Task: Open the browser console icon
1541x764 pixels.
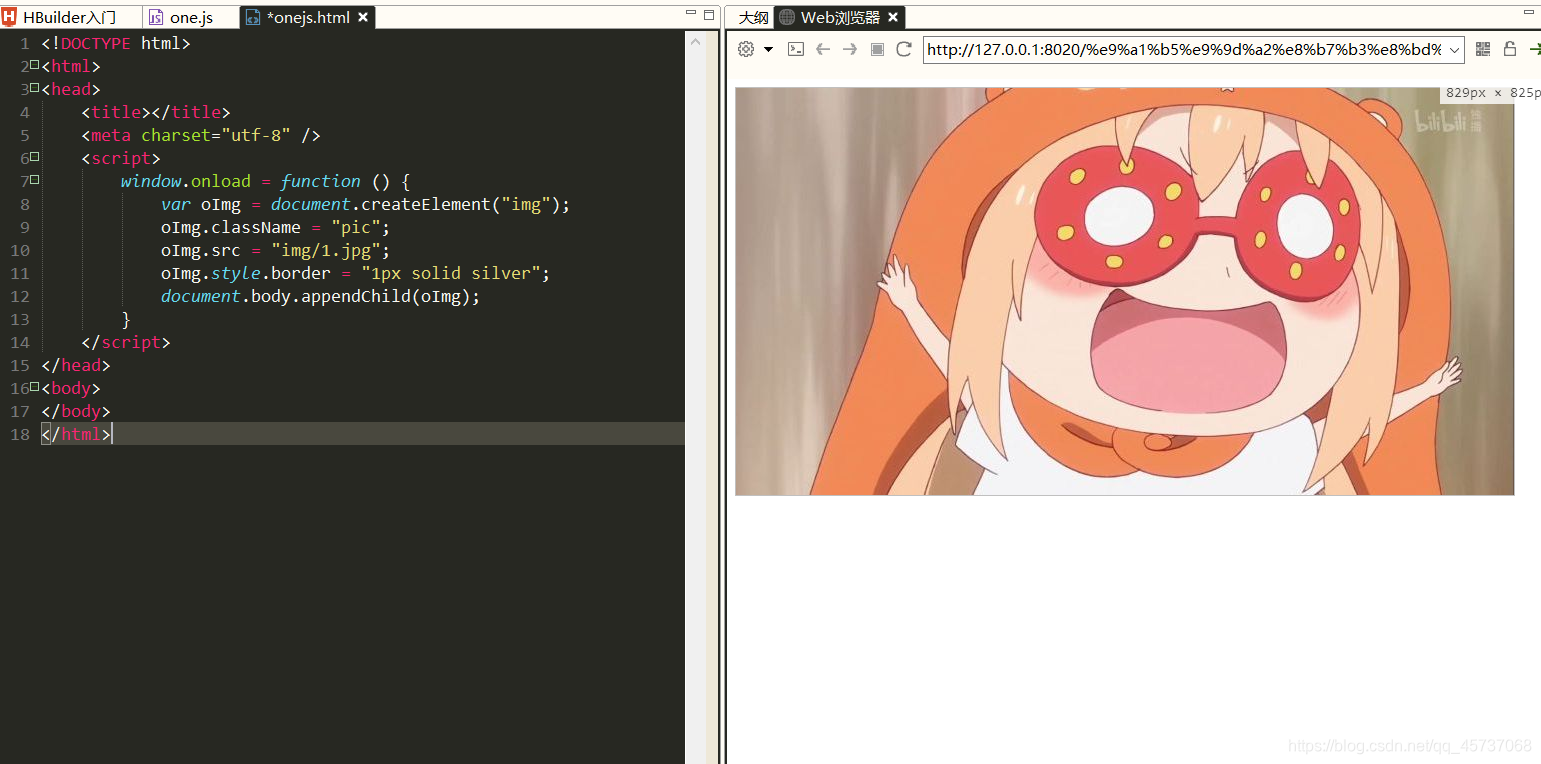Action: (796, 49)
